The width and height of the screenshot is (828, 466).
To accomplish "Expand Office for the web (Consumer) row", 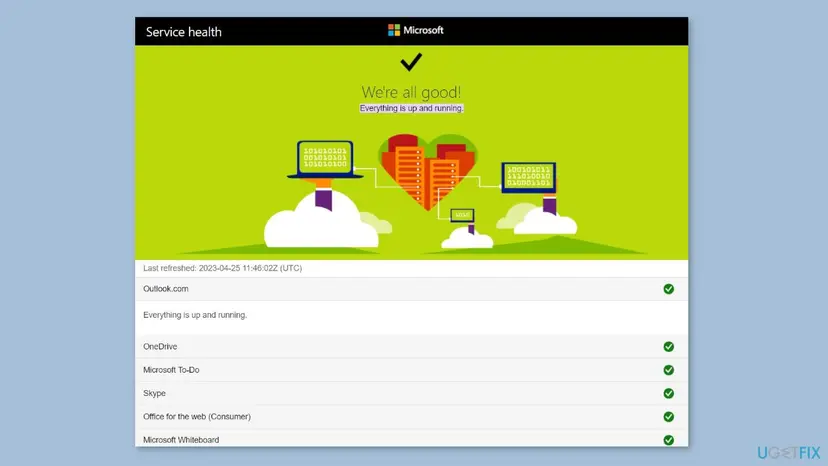I will pos(411,417).
